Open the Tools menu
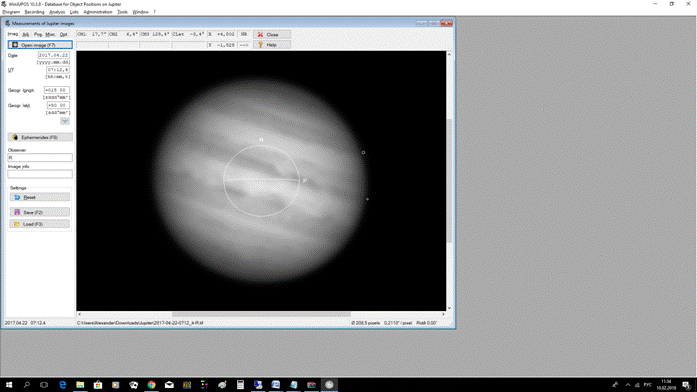Screen dimensions: 697x392 coord(122,12)
